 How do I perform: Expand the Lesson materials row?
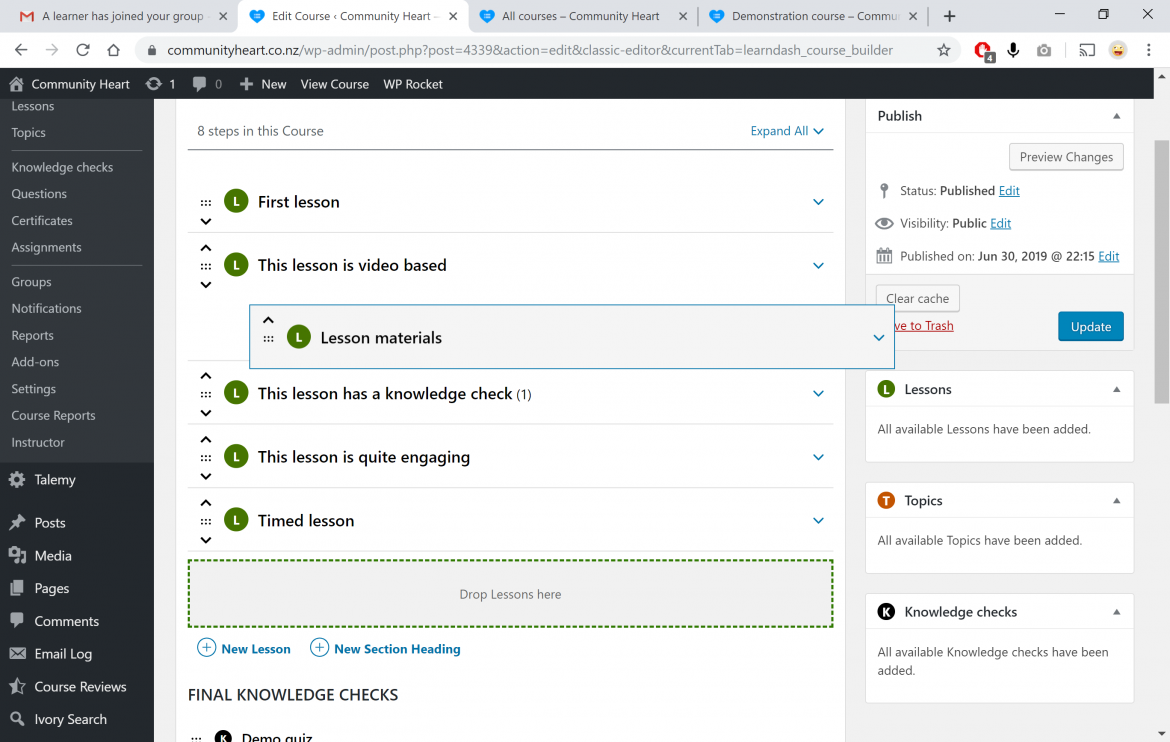[x=879, y=338]
